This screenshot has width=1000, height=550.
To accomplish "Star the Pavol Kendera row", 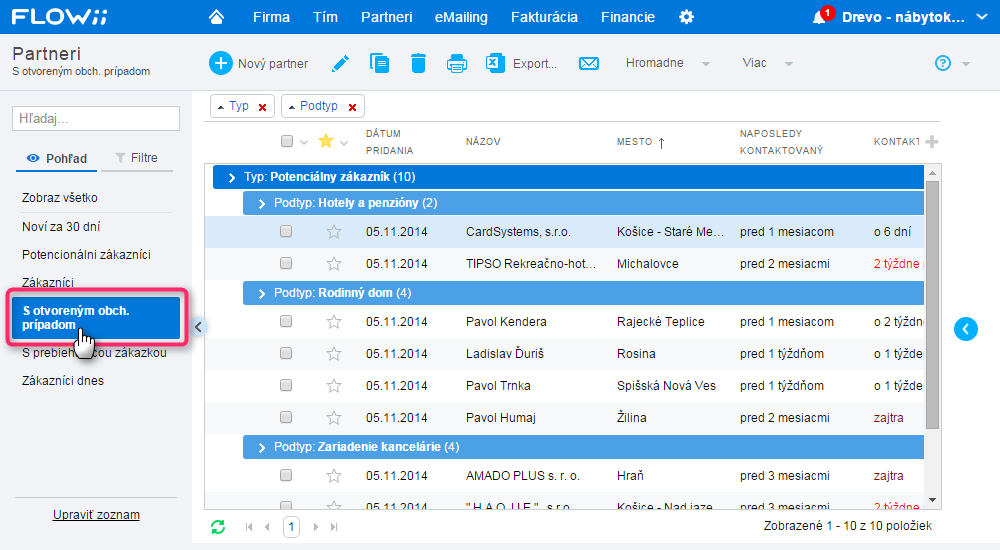I will click(334, 322).
